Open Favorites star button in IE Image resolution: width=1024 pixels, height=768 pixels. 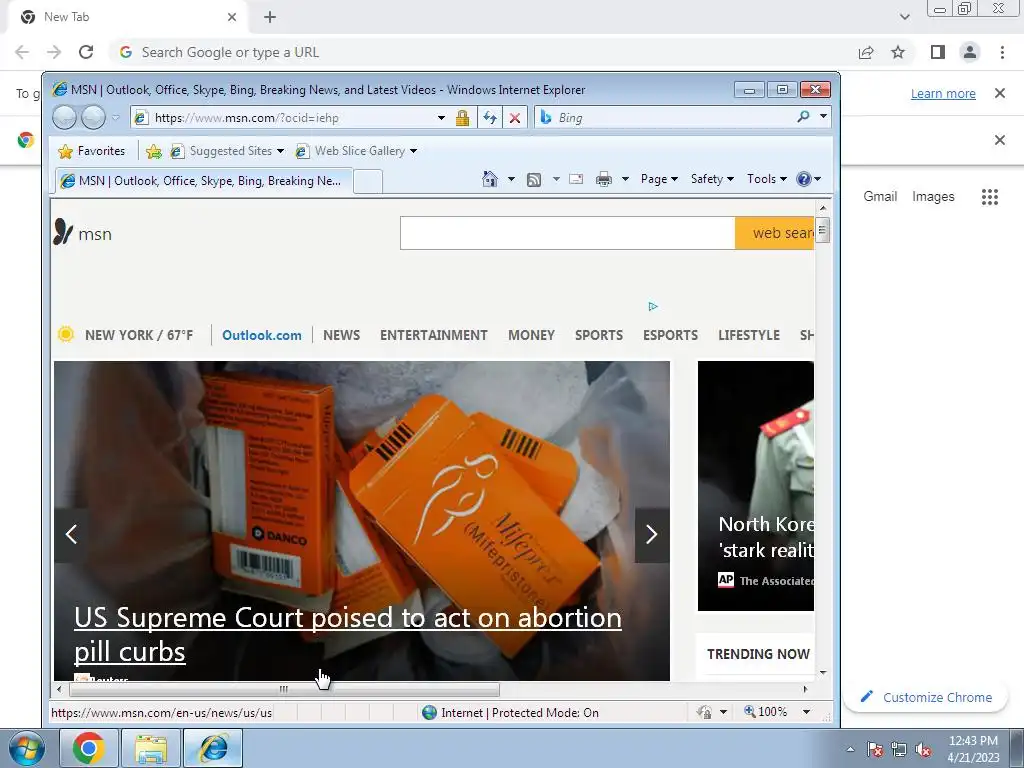pos(91,151)
